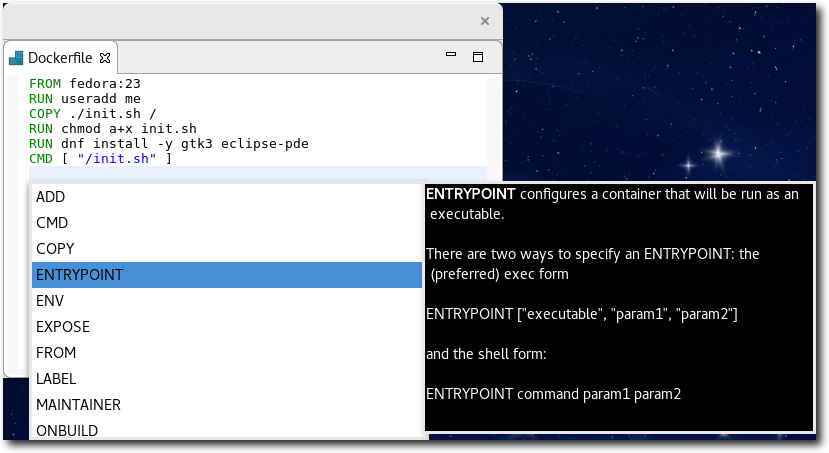Close the window with the X button
Image resolution: width=829 pixels, height=453 pixels.
[x=485, y=20]
